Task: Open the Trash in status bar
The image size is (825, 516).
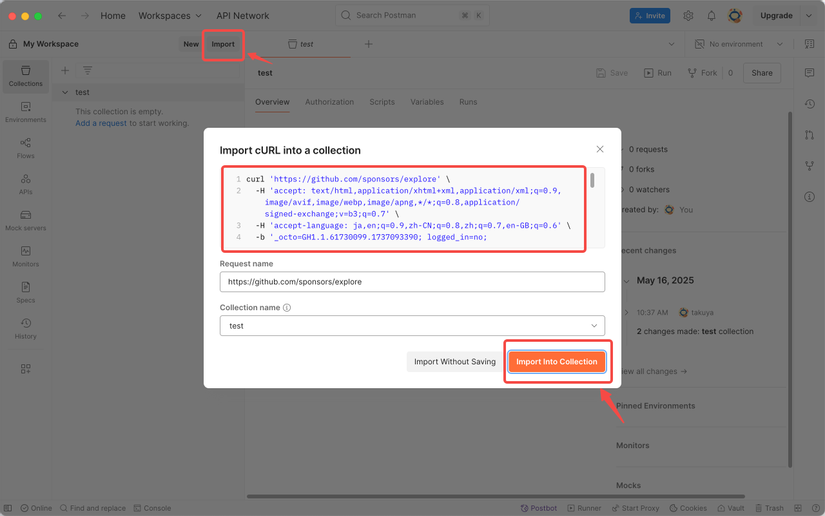Action: [x=769, y=508]
